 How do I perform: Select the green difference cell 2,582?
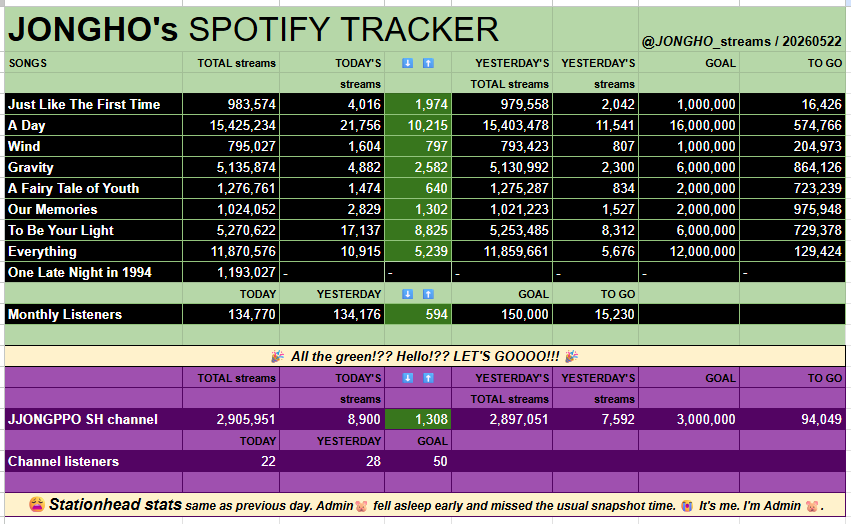[x=418, y=167]
